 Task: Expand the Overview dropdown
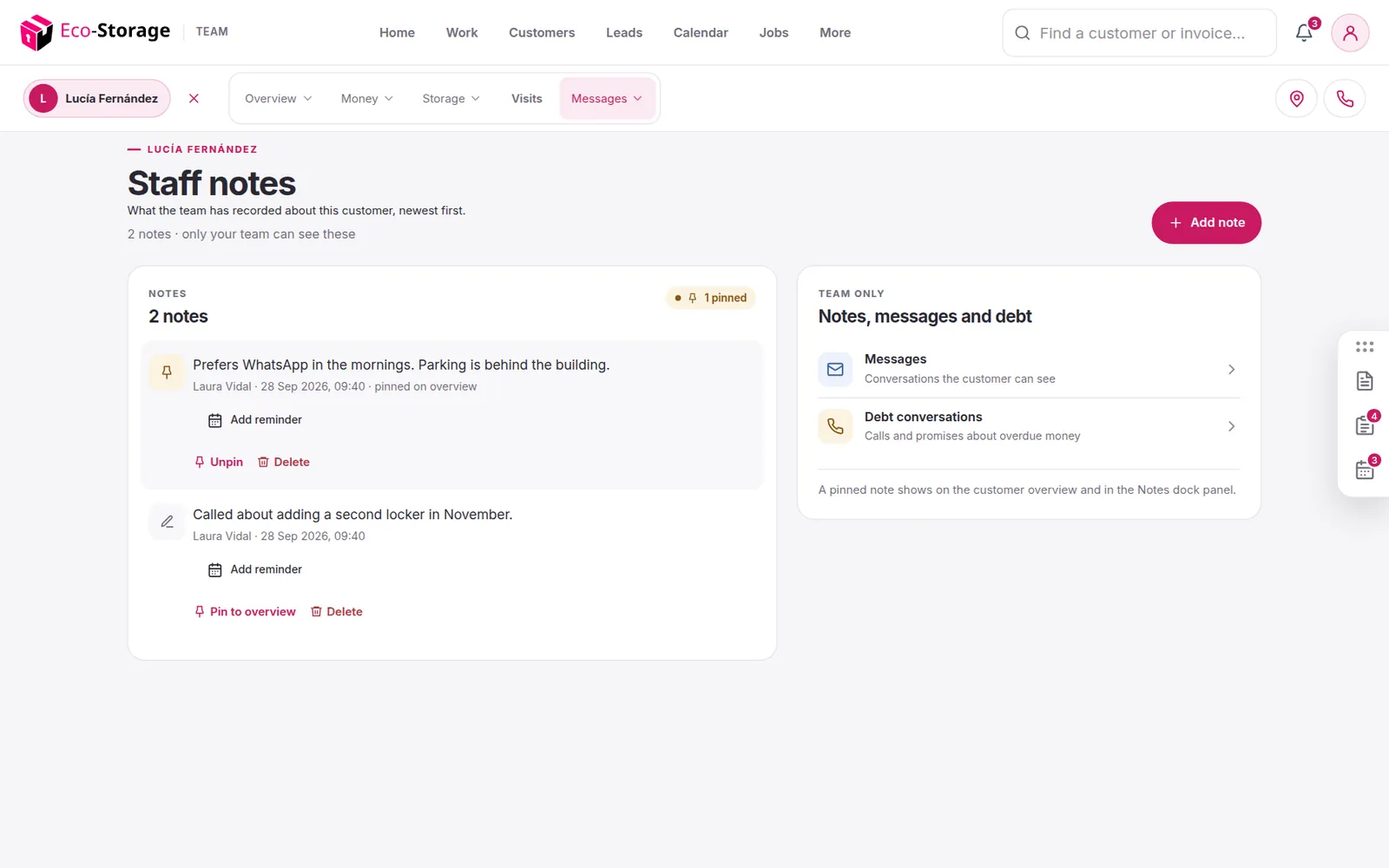[x=278, y=99]
